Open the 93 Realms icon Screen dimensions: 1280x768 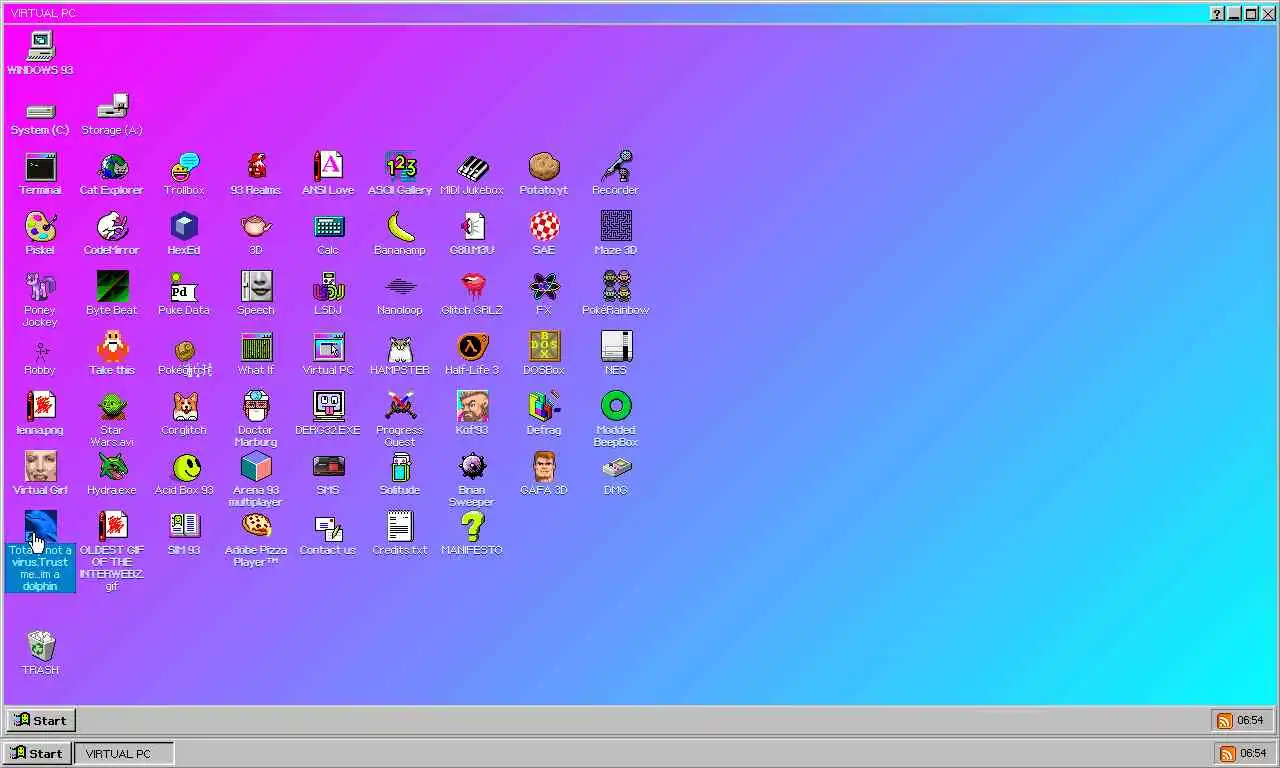[x=256, y=166]
